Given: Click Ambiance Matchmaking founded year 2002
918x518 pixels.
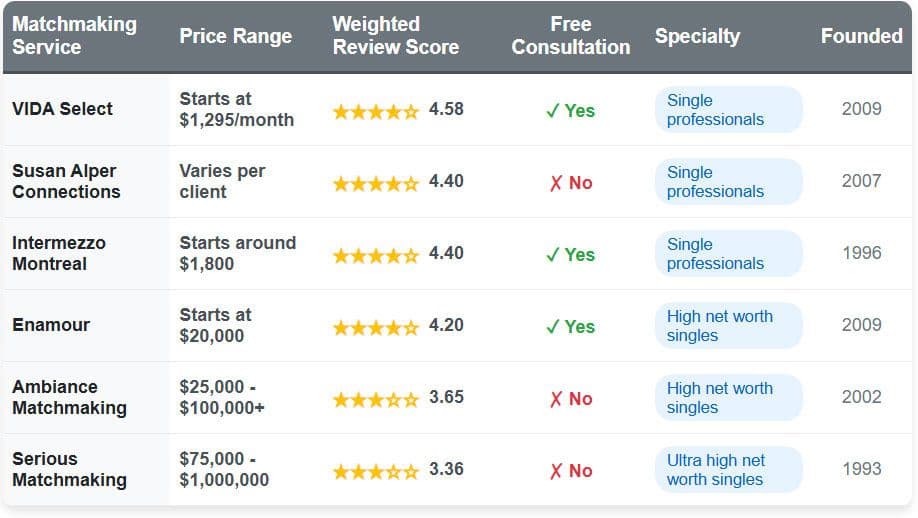Looking at the screenshot, I should point(861,397).
